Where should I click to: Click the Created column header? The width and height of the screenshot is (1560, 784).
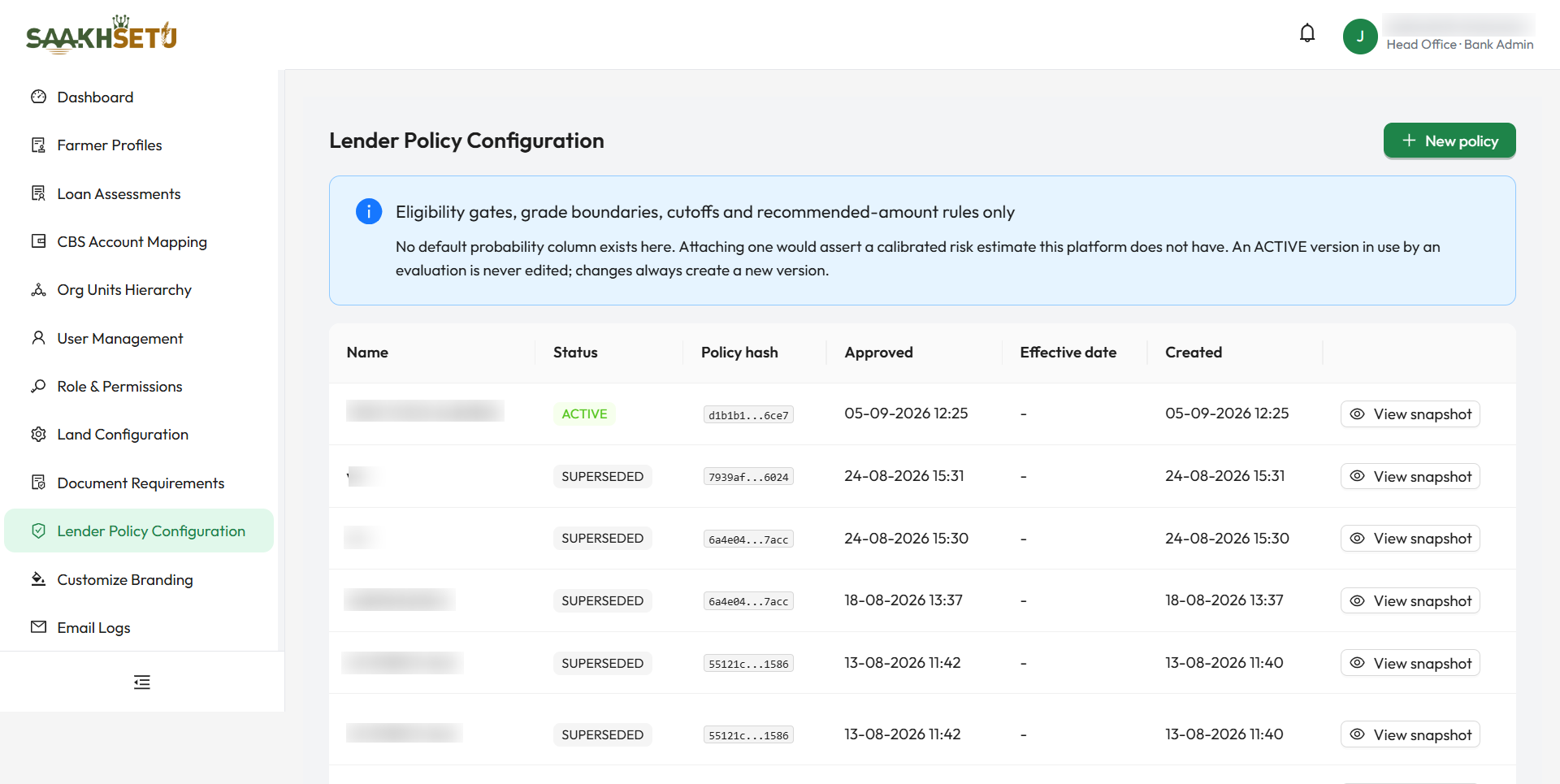pyautogui.click(x=1194, y=353)
